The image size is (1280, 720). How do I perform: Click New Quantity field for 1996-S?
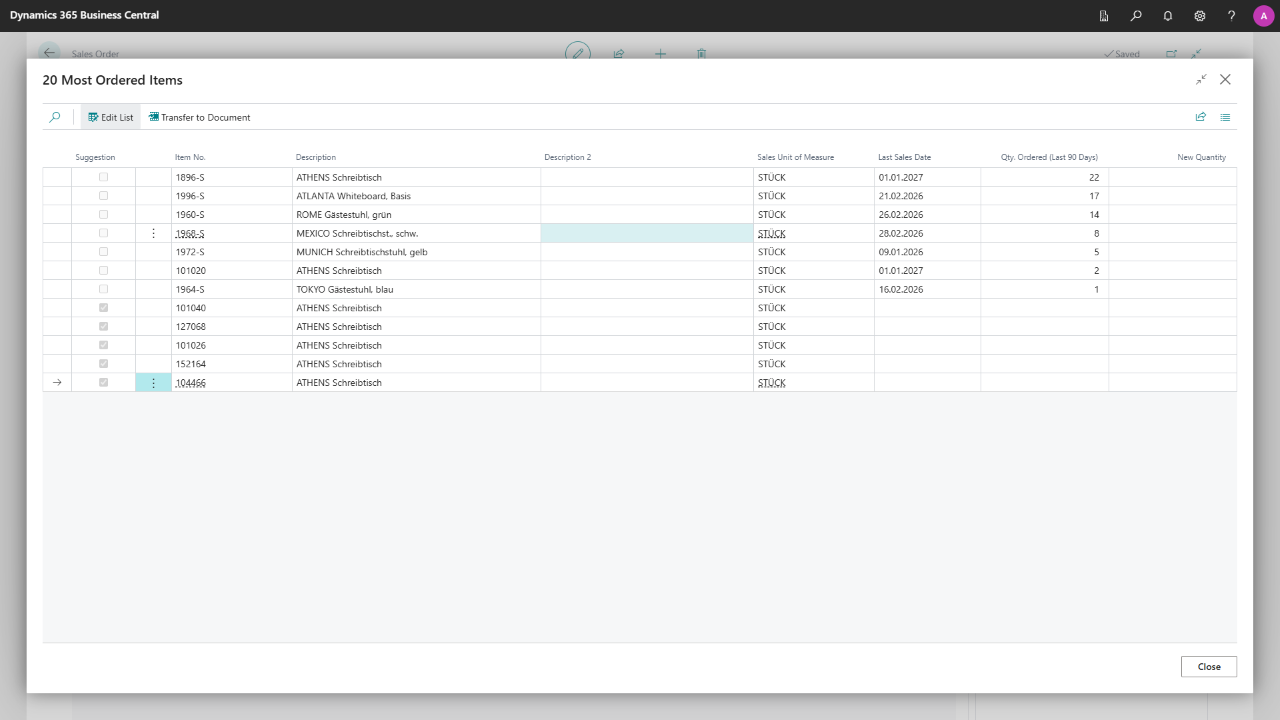coord(1172,196)
